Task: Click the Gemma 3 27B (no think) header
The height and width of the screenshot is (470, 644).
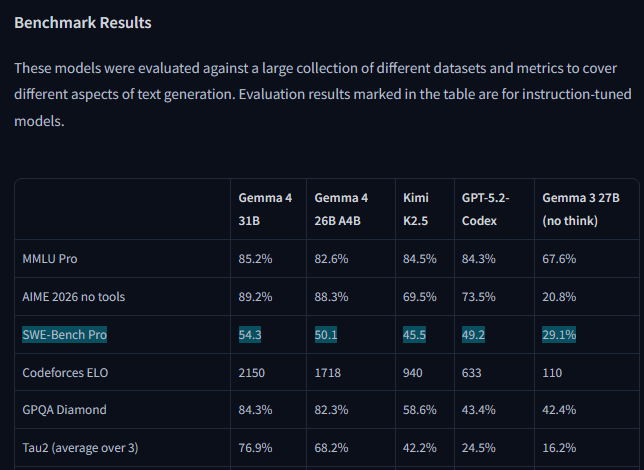Action: click(x=581, y=209)
